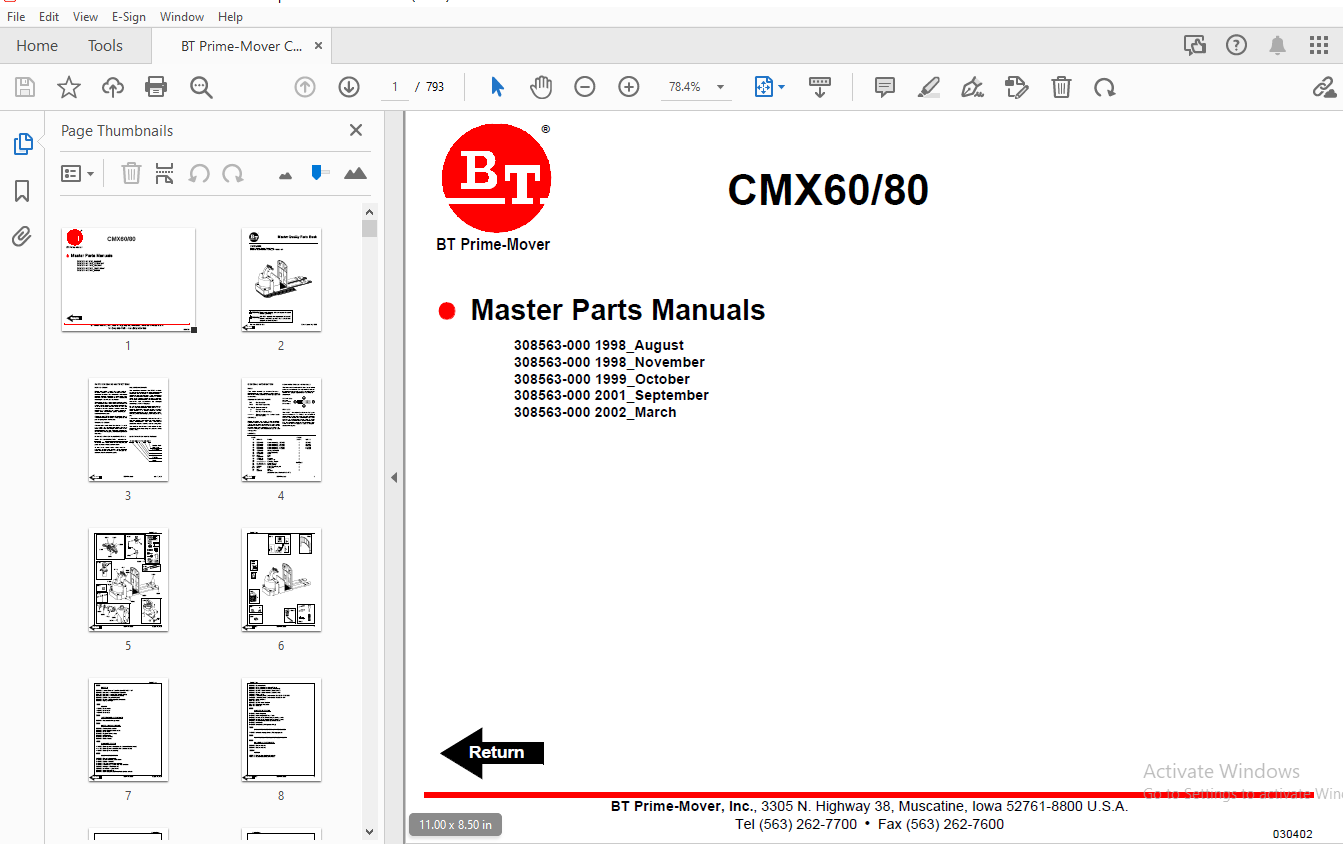Open the Help question mark icon
1343x844 pixels.
(x=1237, y=45)
